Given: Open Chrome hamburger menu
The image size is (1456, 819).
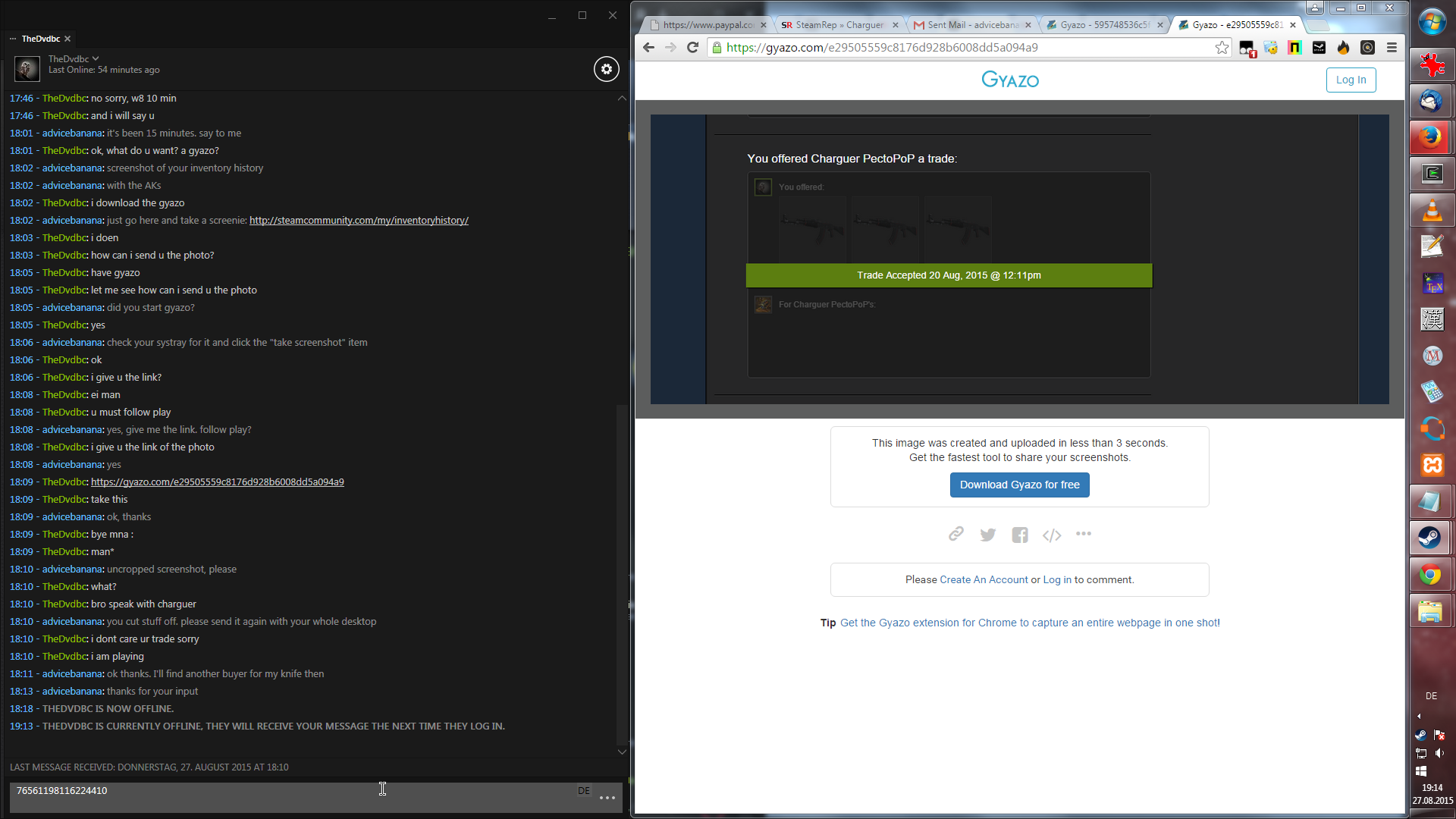Looking at the screenshot, I should [x=1392, y=48].
